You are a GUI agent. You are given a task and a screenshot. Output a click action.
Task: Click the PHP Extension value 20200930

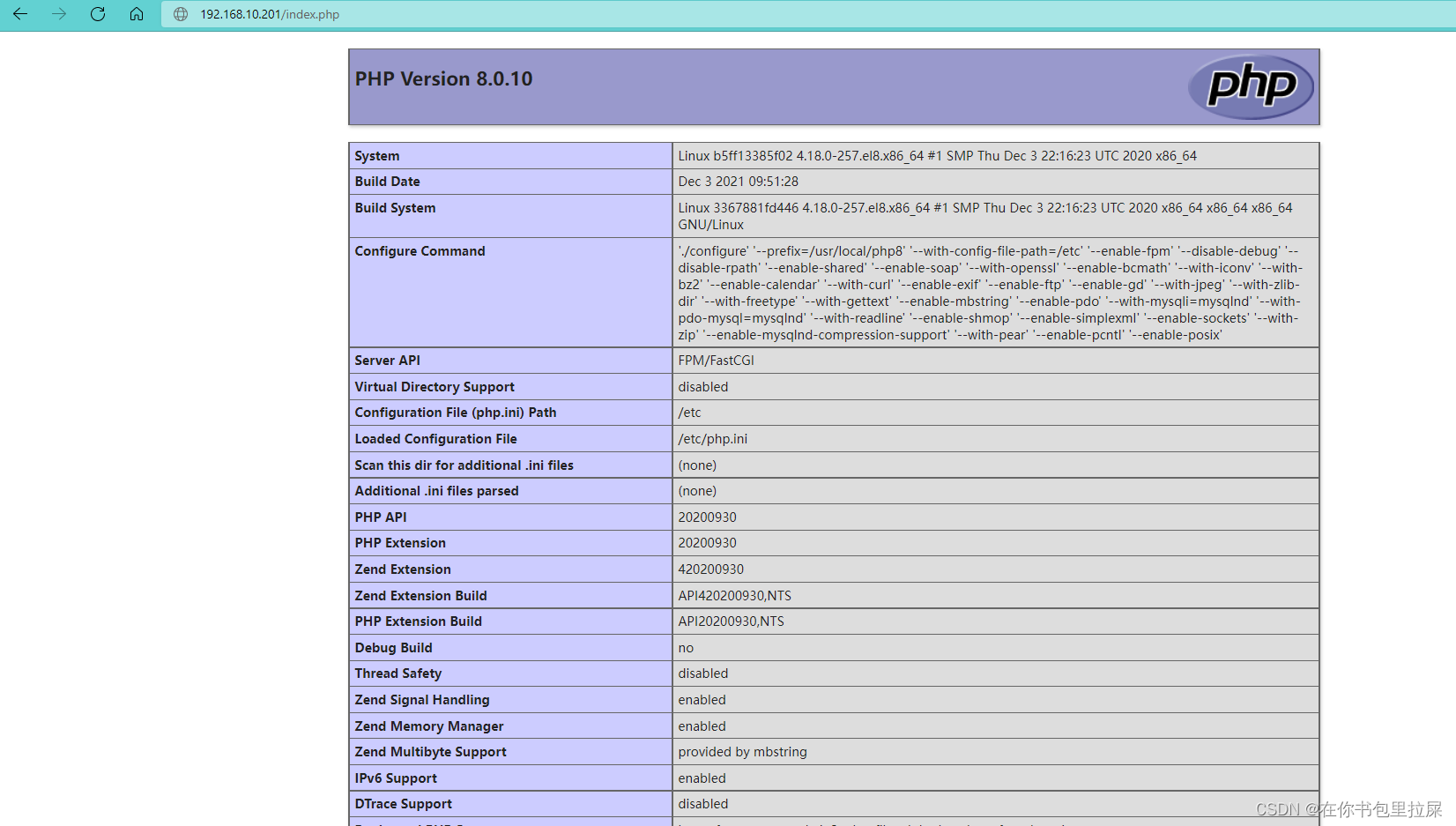click(707, 543)
